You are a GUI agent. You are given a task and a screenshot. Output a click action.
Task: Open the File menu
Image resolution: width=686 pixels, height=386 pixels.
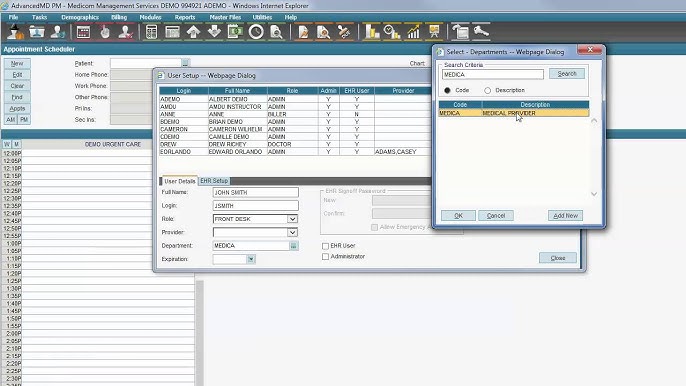pyautogui.click(x=14, y=17)
